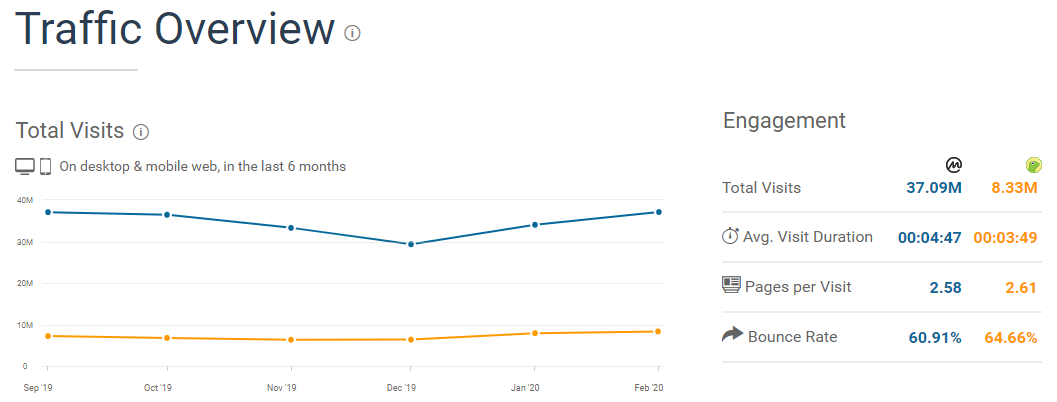The height and width of the screenshot is (402, 1057).
Task: Open the info tooltip next to Total Visits heading
Action: click(141, 132)
